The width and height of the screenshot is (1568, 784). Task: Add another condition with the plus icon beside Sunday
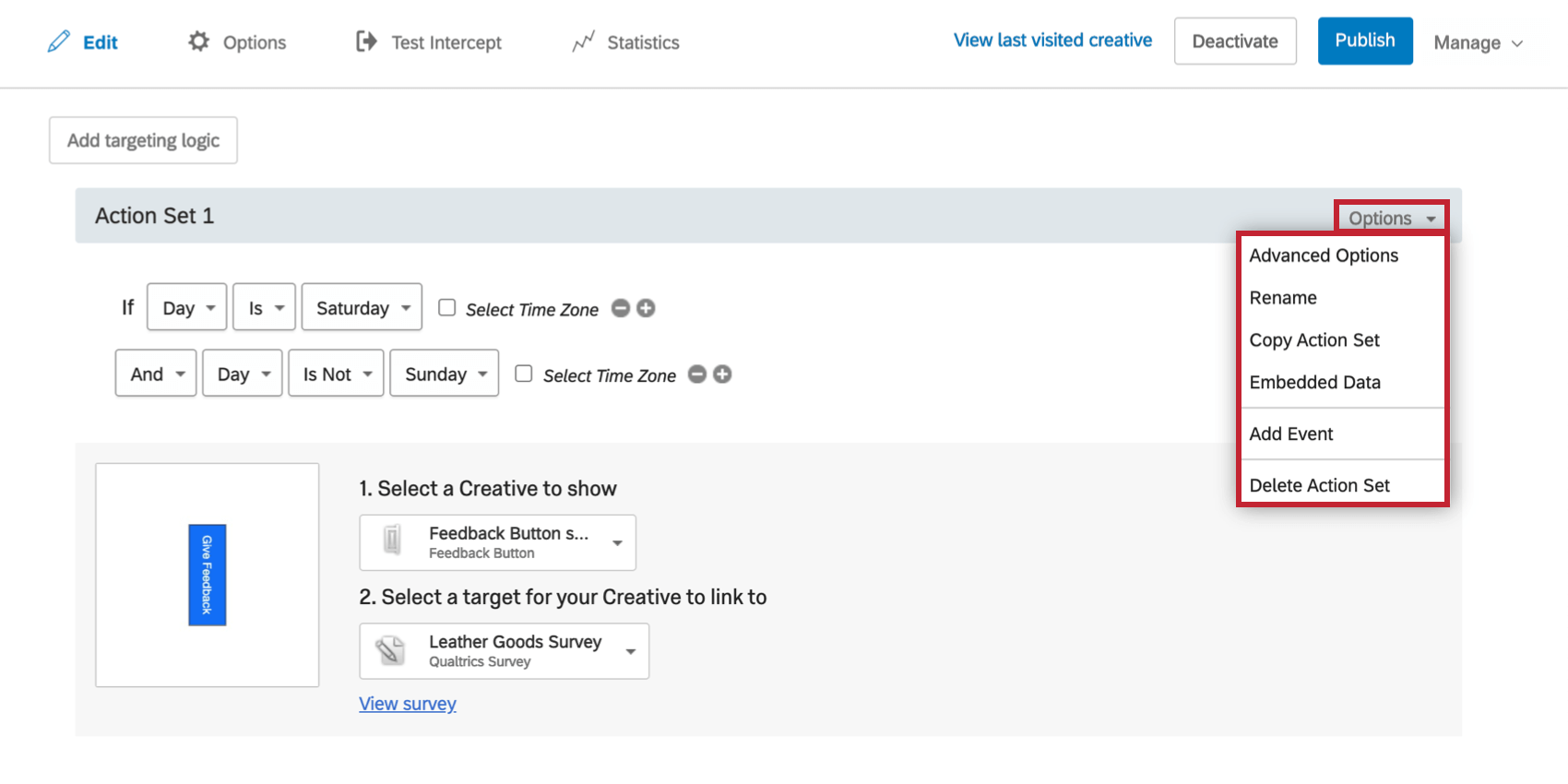[722, 374]
